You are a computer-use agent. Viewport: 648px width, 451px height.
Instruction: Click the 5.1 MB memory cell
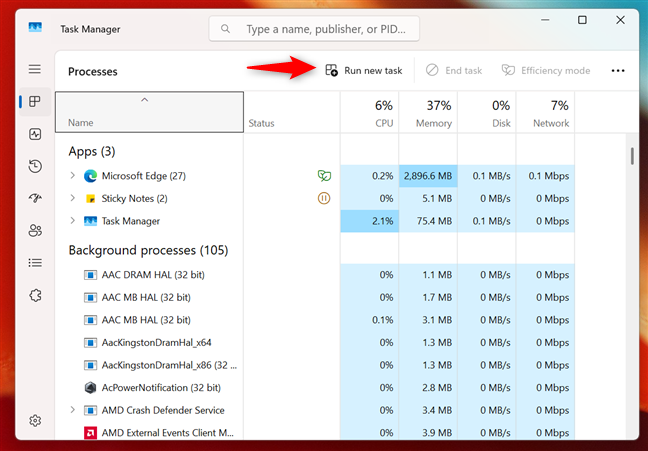pyautogui.click(x=428, y=198)
